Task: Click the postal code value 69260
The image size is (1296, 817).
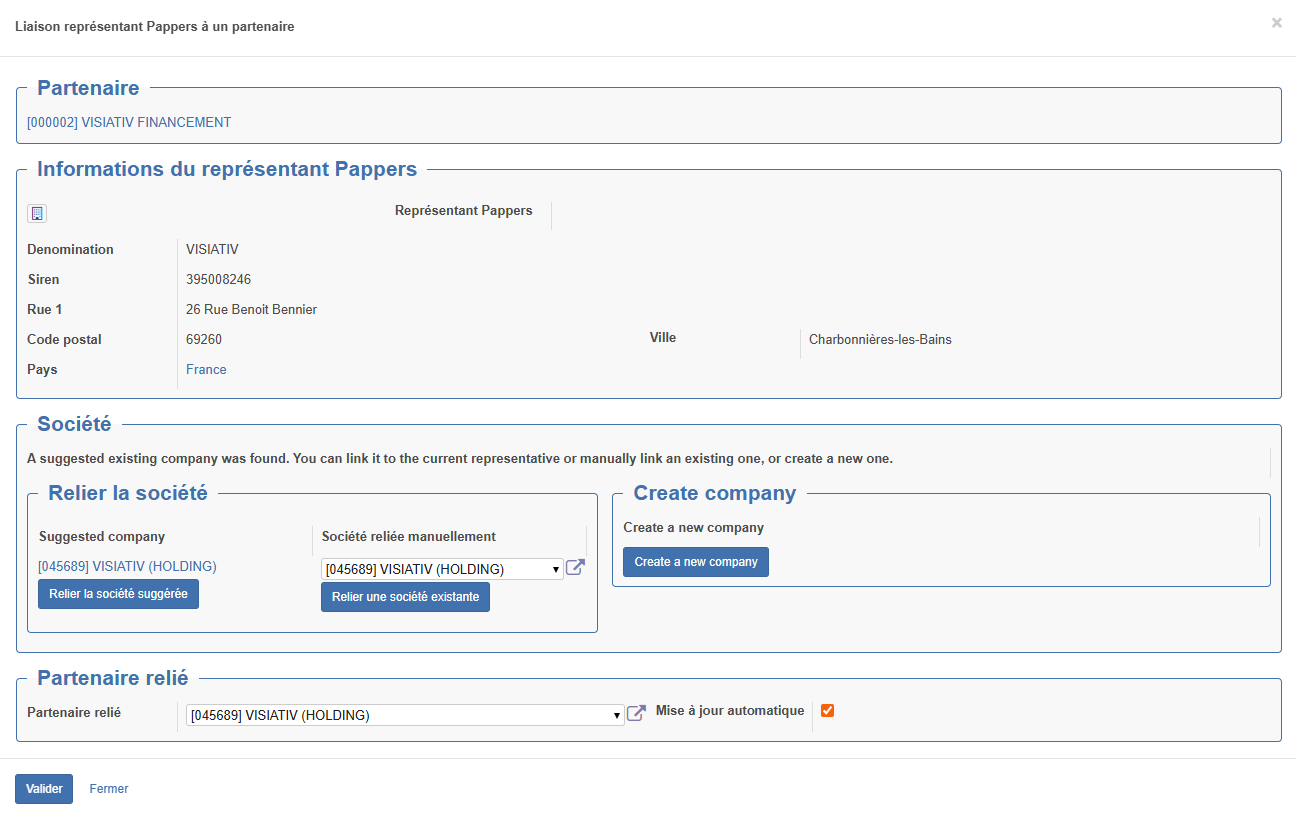Action: coord(204,339)
